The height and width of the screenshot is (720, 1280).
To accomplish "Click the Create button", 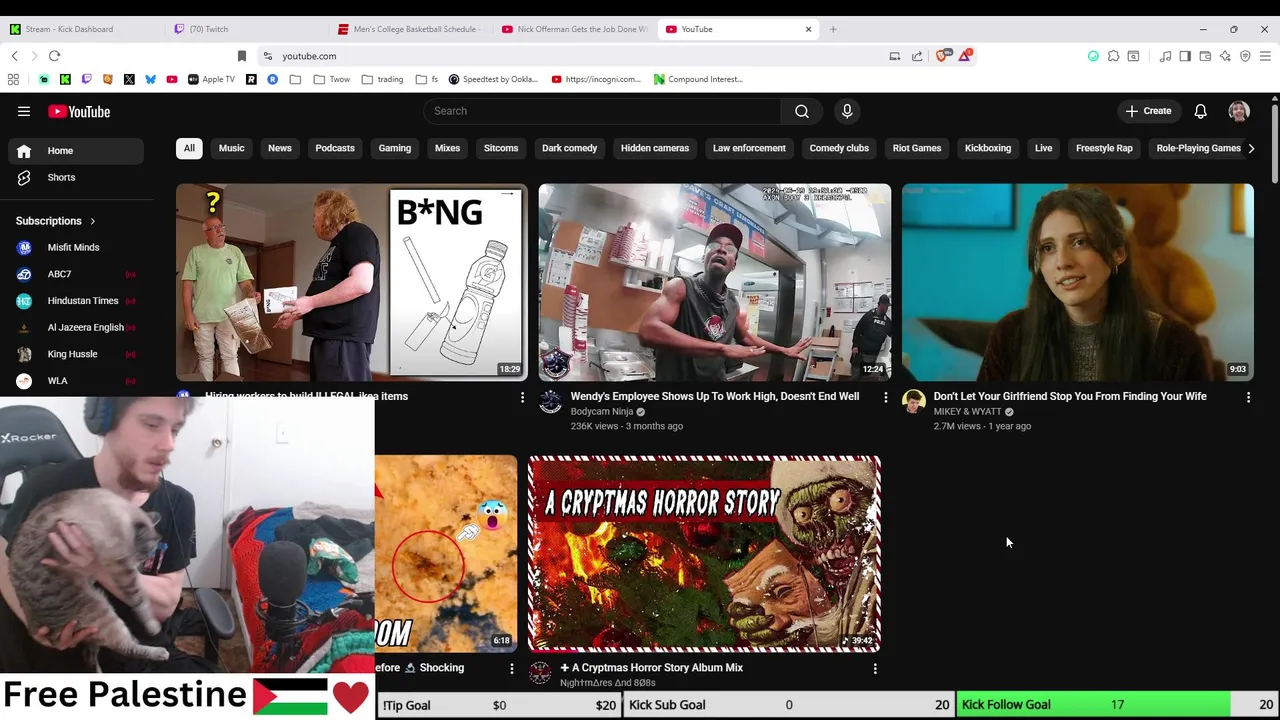I will 1148,111.
